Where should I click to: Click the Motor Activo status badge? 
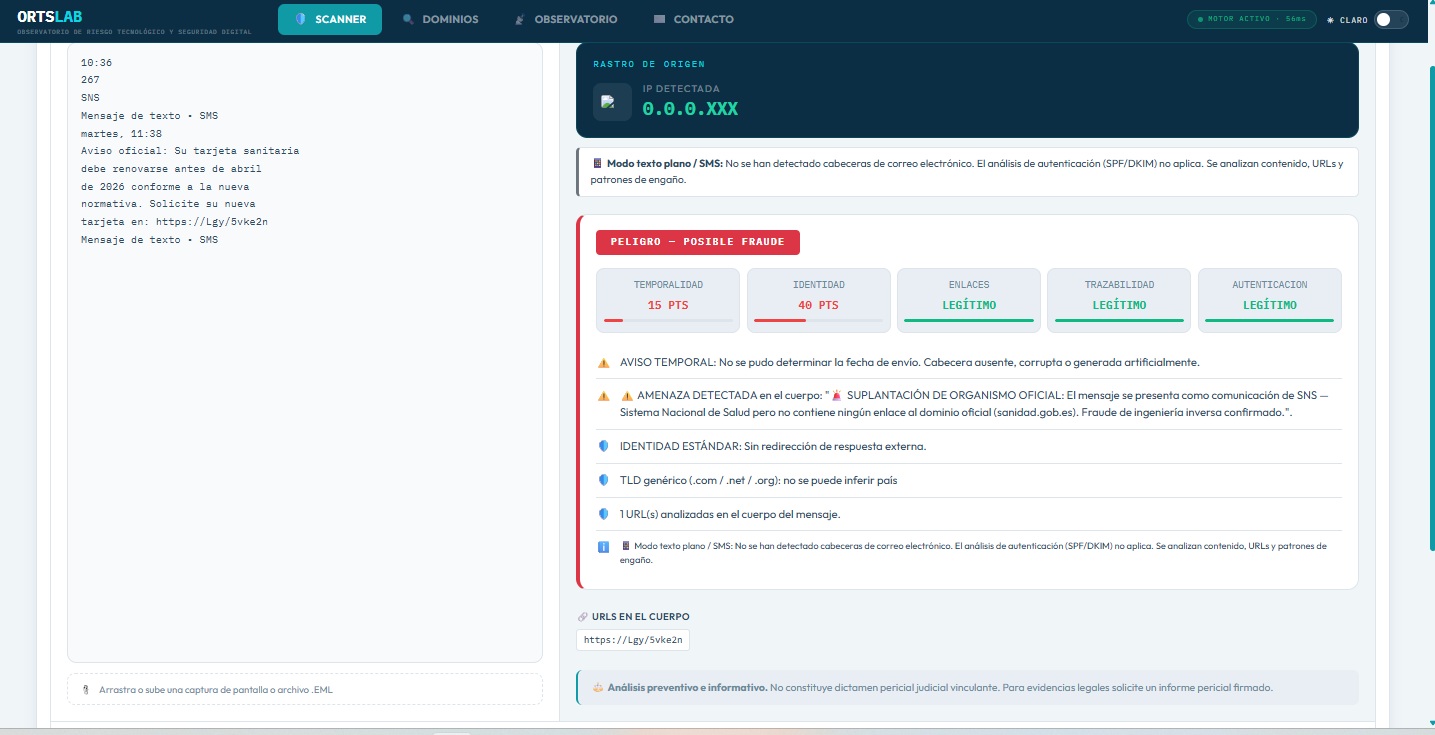(1252, 19)
